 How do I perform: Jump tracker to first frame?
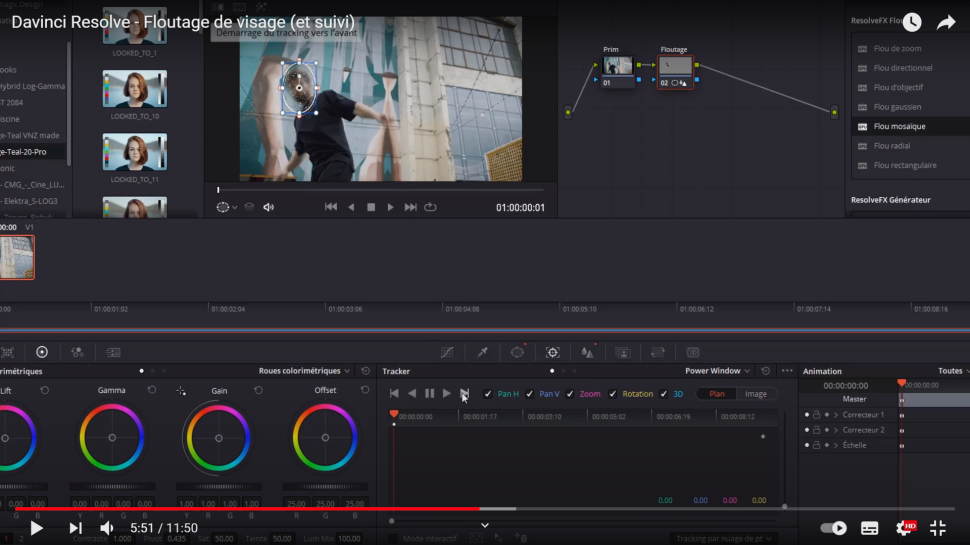tap(394, 393)
